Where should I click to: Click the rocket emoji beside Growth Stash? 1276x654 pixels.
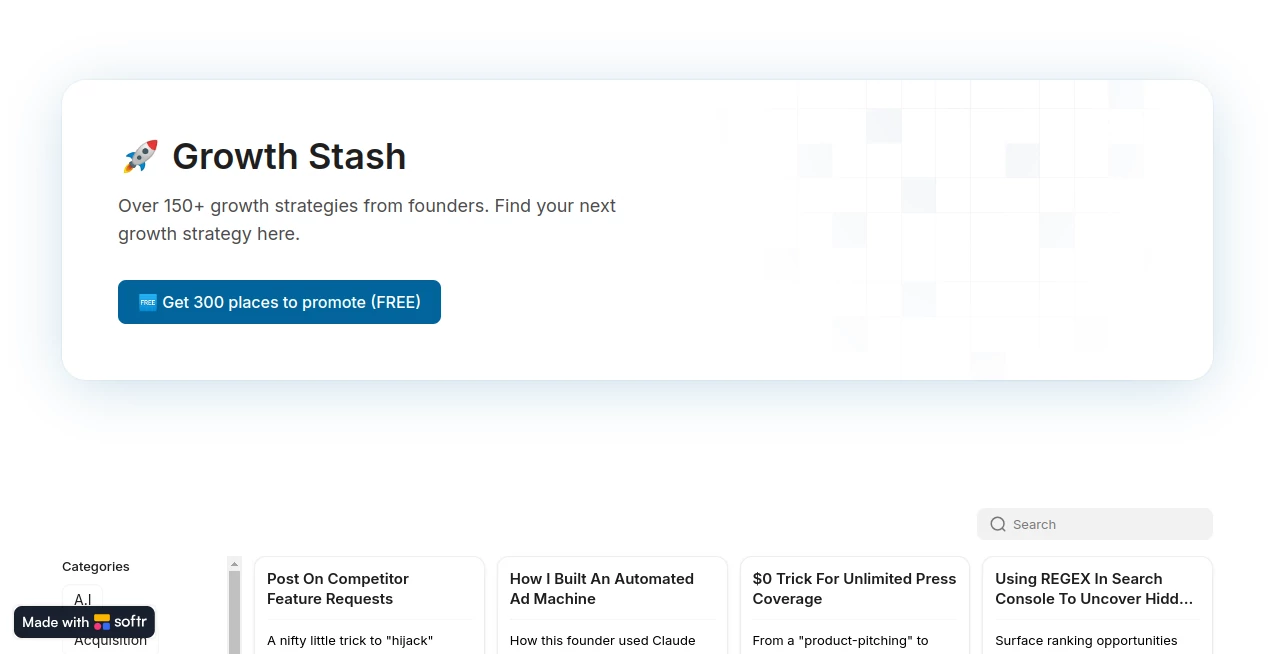[x=140, y=157]
